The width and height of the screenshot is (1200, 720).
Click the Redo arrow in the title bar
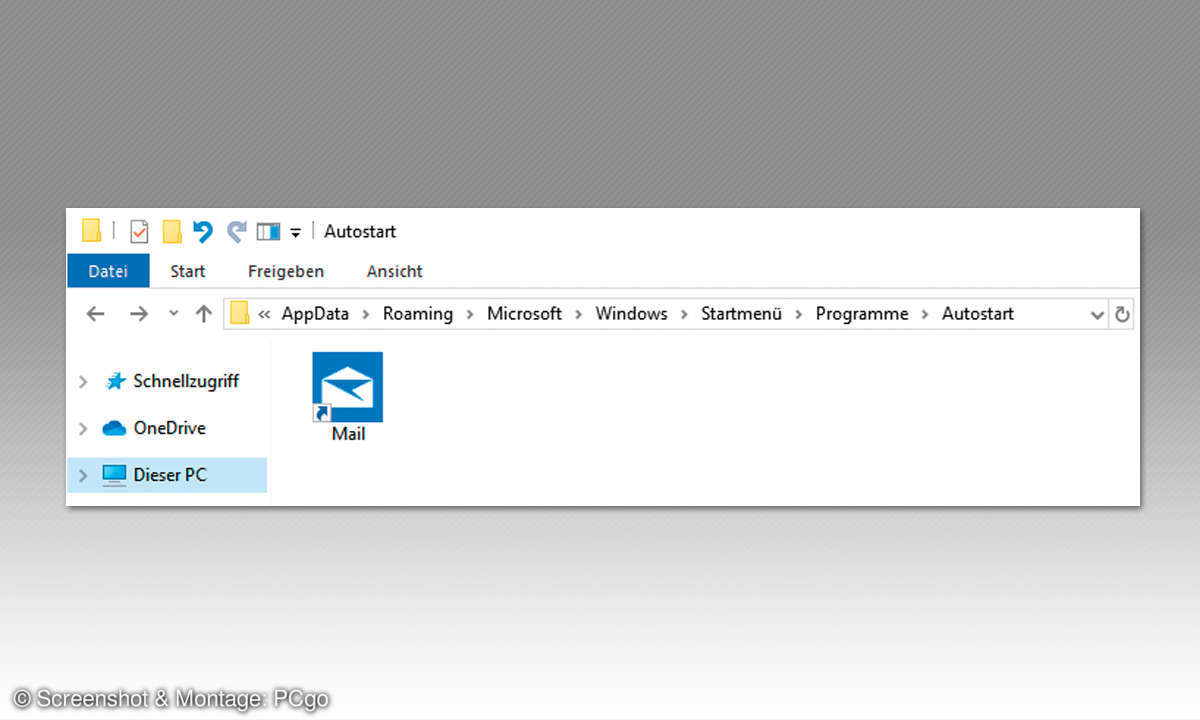pos(236,232)
